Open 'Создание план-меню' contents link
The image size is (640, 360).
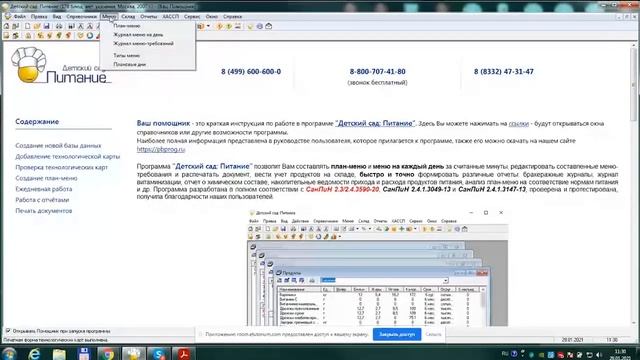pyautogui.click(x=46, y=178)
